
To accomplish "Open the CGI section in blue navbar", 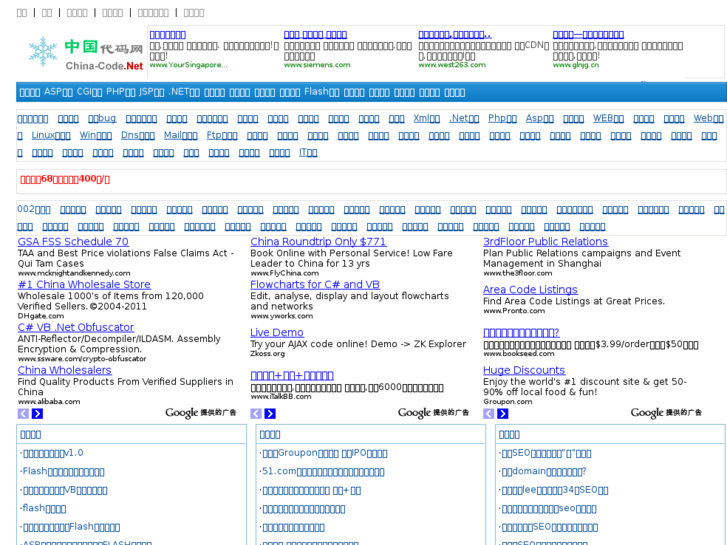I will tap(89, 92).
